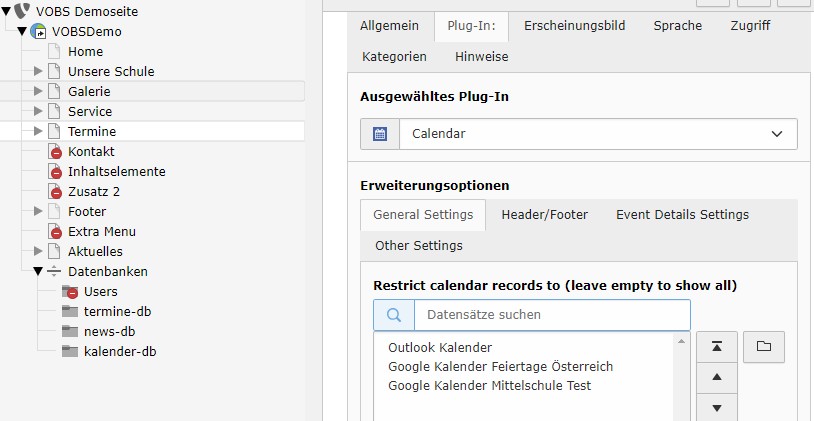This screenshot has width=814, height=421.
Task: Click the Datenbanken divider icon
Action: 55,271
